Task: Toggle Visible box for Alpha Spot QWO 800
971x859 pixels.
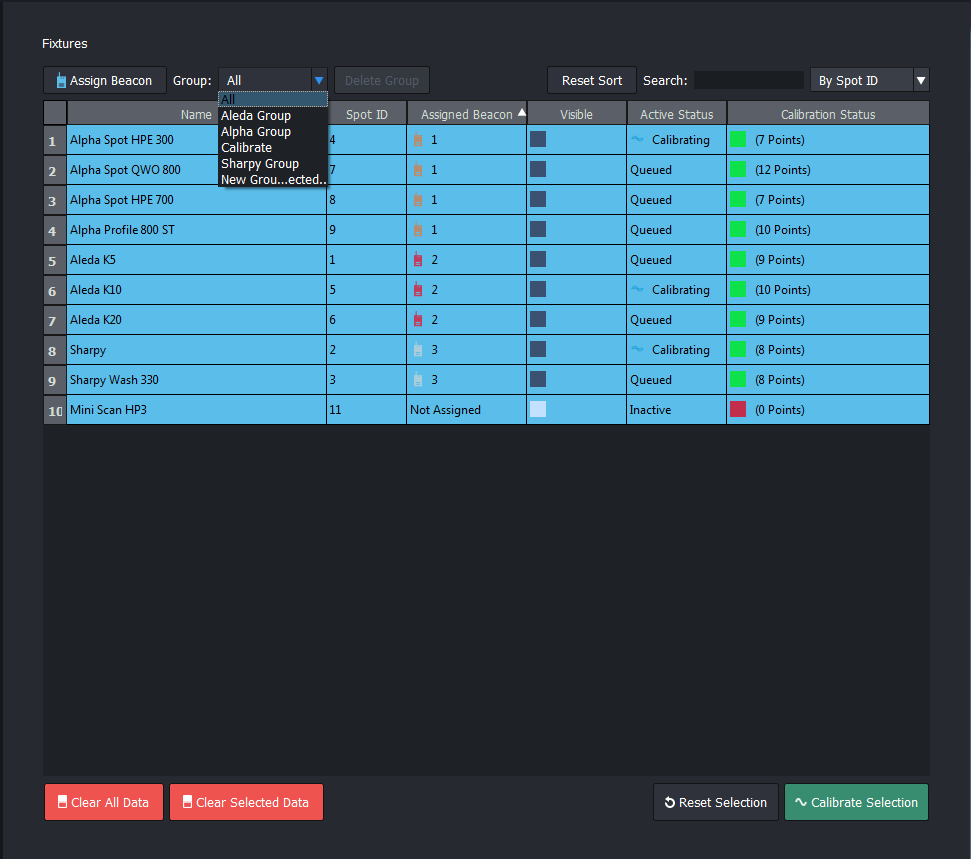Action: pyautogui.click(x=538, y=169)
